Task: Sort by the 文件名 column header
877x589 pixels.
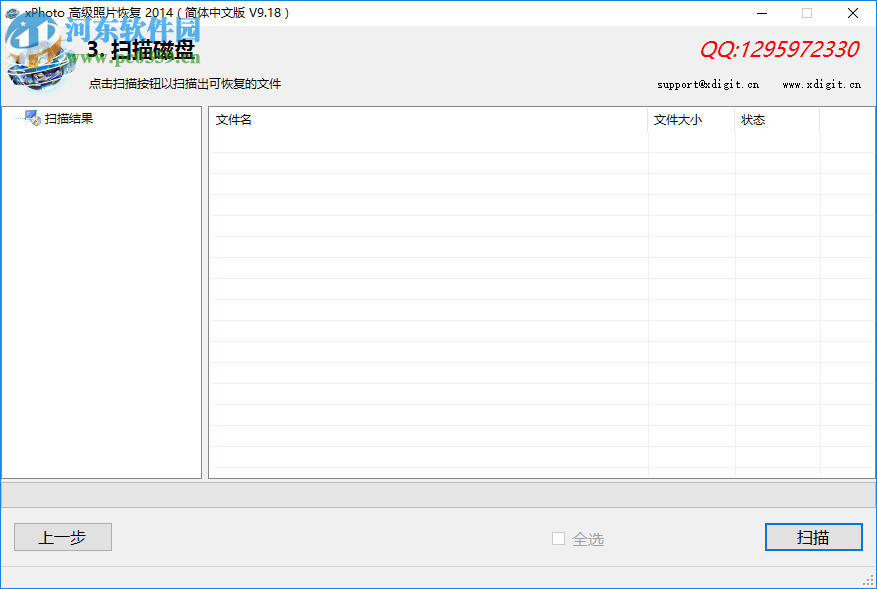Action: point(428,120)
